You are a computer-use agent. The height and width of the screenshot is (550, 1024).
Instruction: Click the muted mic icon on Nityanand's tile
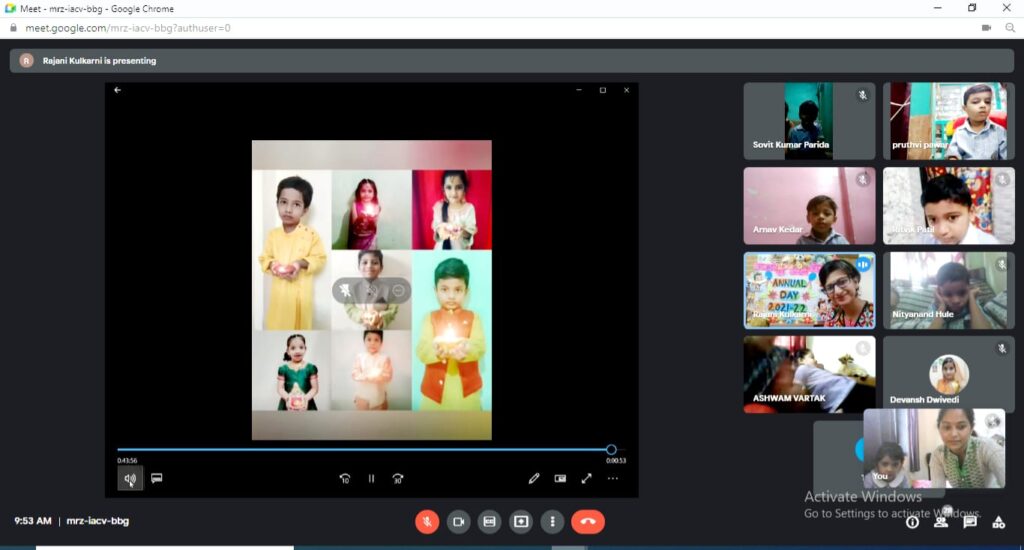[1002, 265]
